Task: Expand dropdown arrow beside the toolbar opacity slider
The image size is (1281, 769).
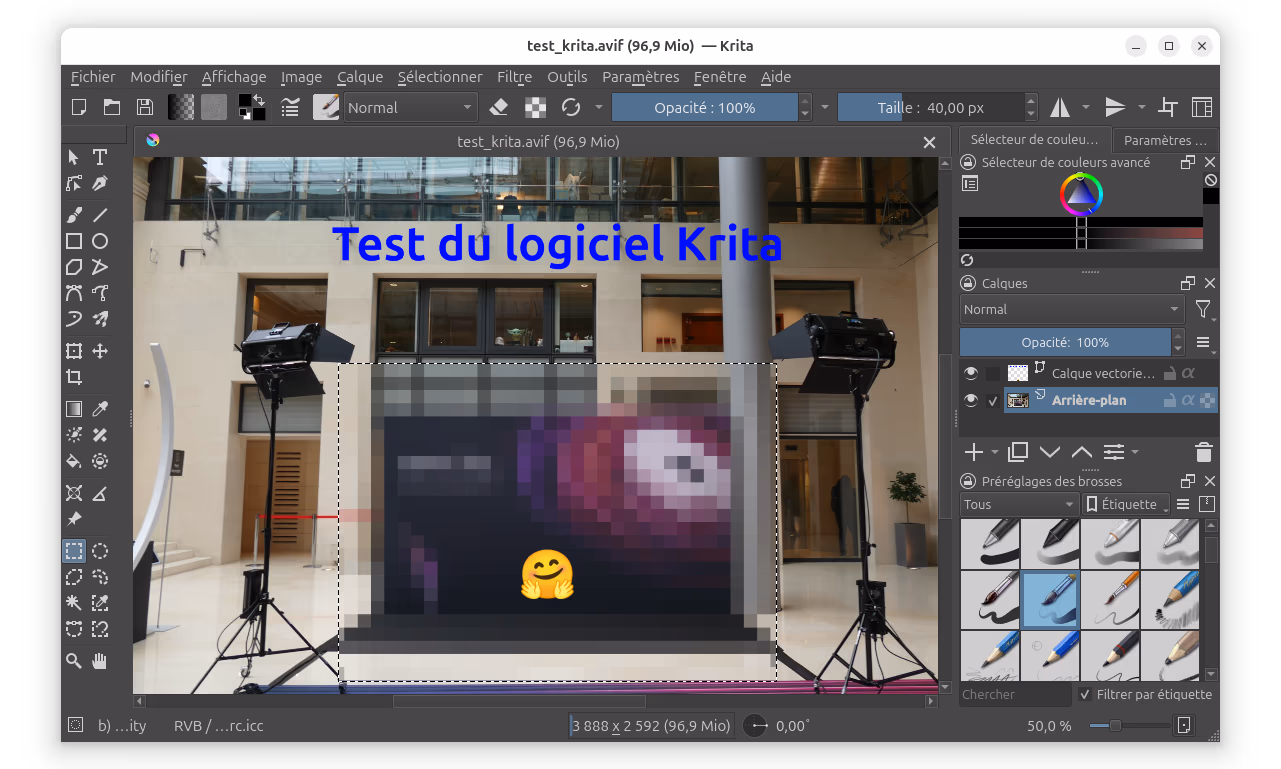Action: pyautogui.click(x=824, y=108)
